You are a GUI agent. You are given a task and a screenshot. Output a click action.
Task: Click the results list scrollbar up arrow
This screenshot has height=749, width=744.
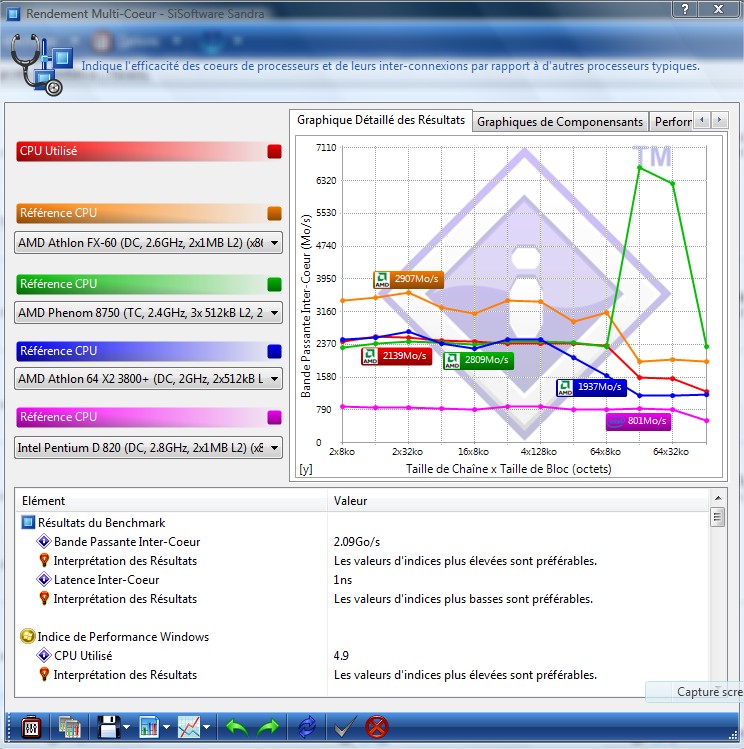pos(717,498)
